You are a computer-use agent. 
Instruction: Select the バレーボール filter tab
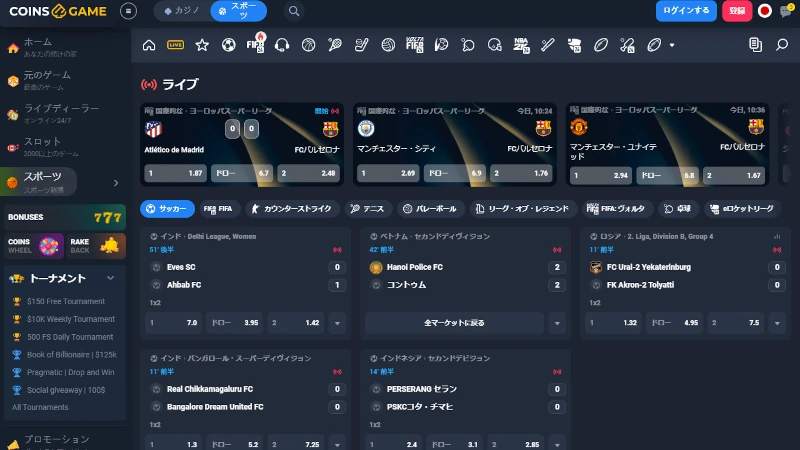click(x=431, y=209)
